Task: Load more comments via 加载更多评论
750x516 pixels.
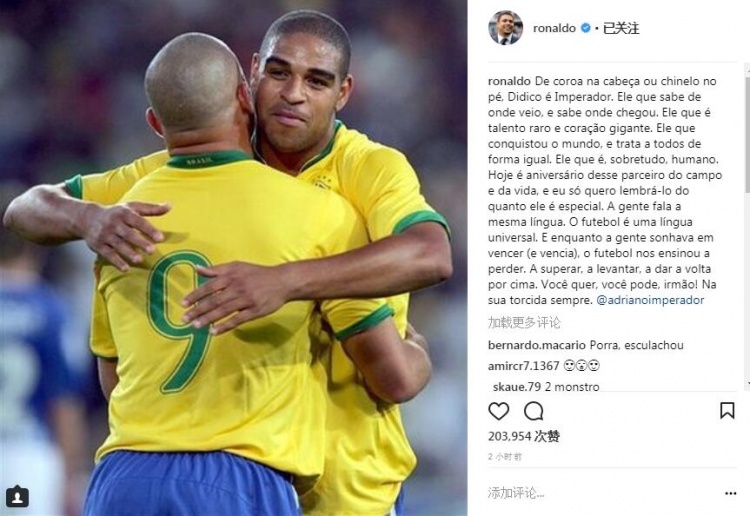Action: (524, 323)
